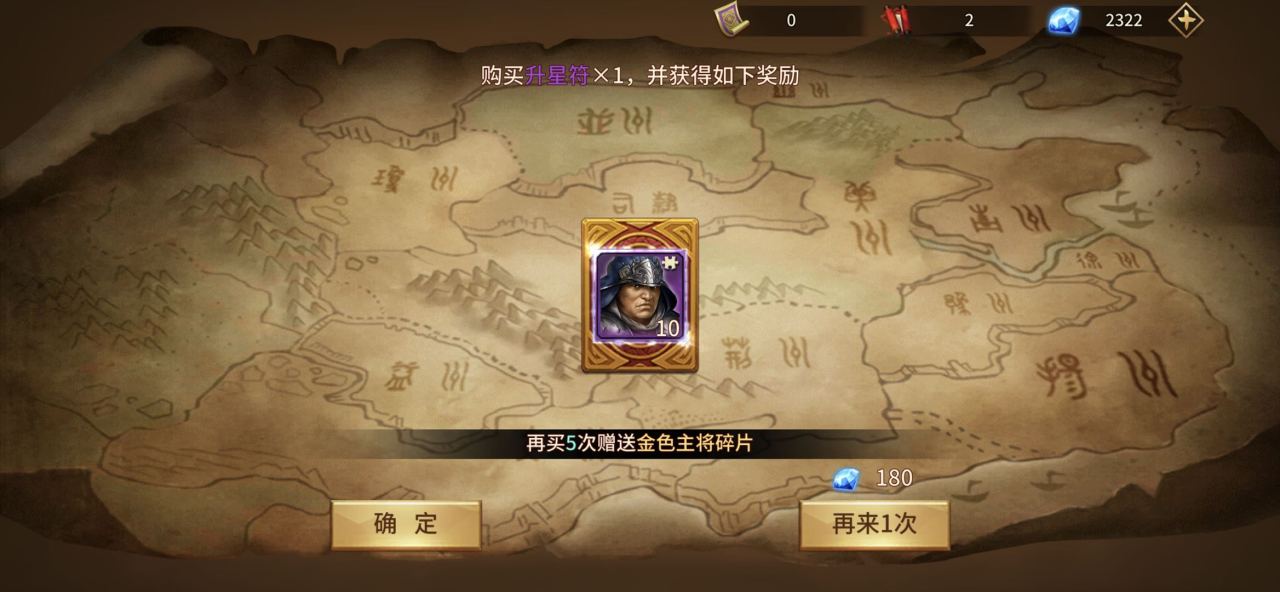
Task: Tap the red scroll count showing 2
Action: tap(969, 20)
